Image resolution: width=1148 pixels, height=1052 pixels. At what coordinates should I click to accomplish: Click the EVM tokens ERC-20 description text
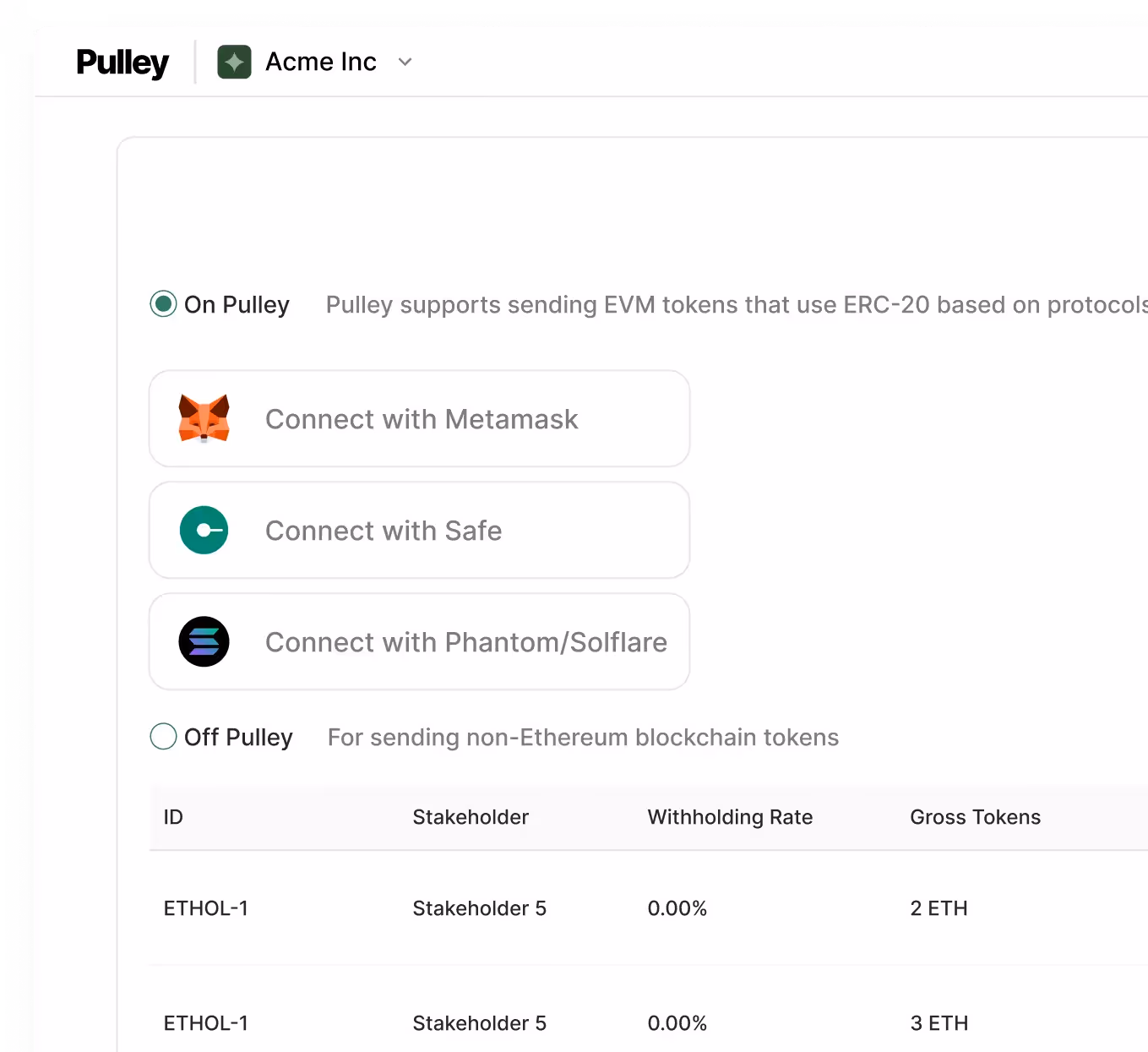(x=737, y=305)
